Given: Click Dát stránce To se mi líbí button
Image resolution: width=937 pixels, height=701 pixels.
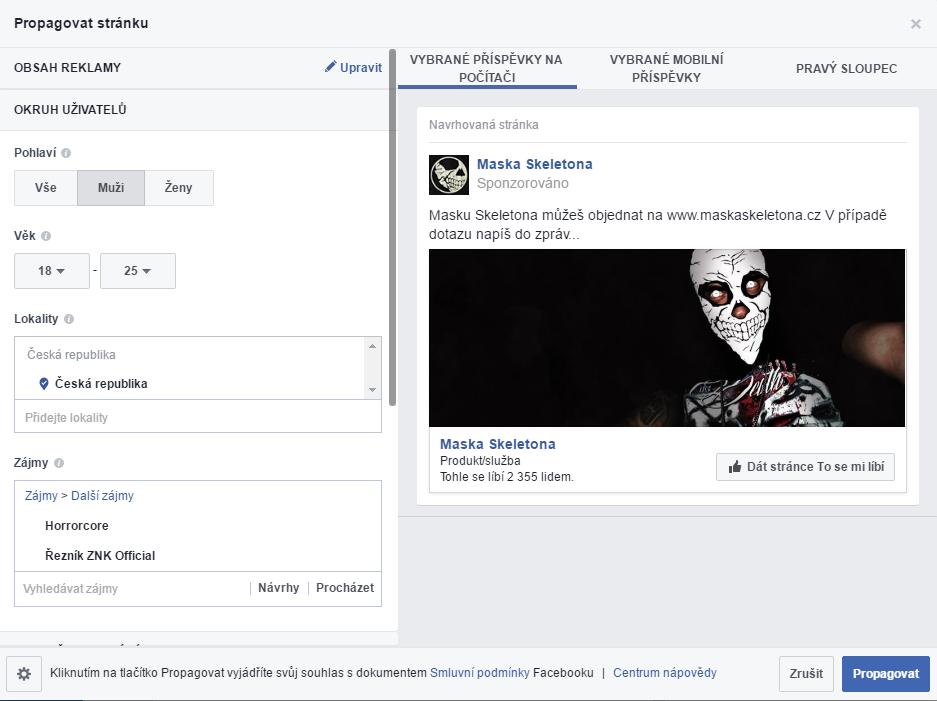Looking at the screenshot, I should 805,467.
